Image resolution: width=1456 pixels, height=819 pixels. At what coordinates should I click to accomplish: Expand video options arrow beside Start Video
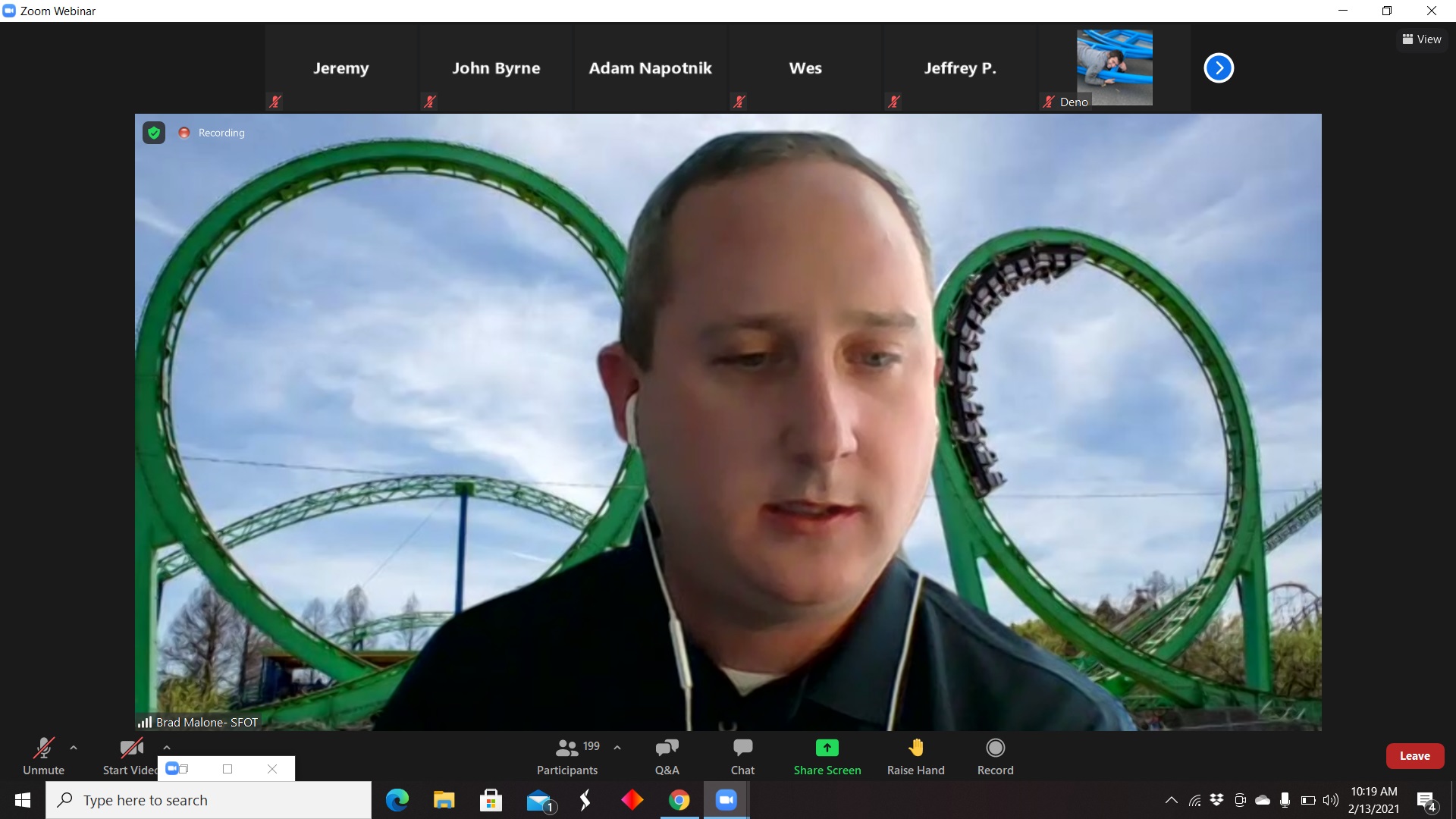(167, 748)
